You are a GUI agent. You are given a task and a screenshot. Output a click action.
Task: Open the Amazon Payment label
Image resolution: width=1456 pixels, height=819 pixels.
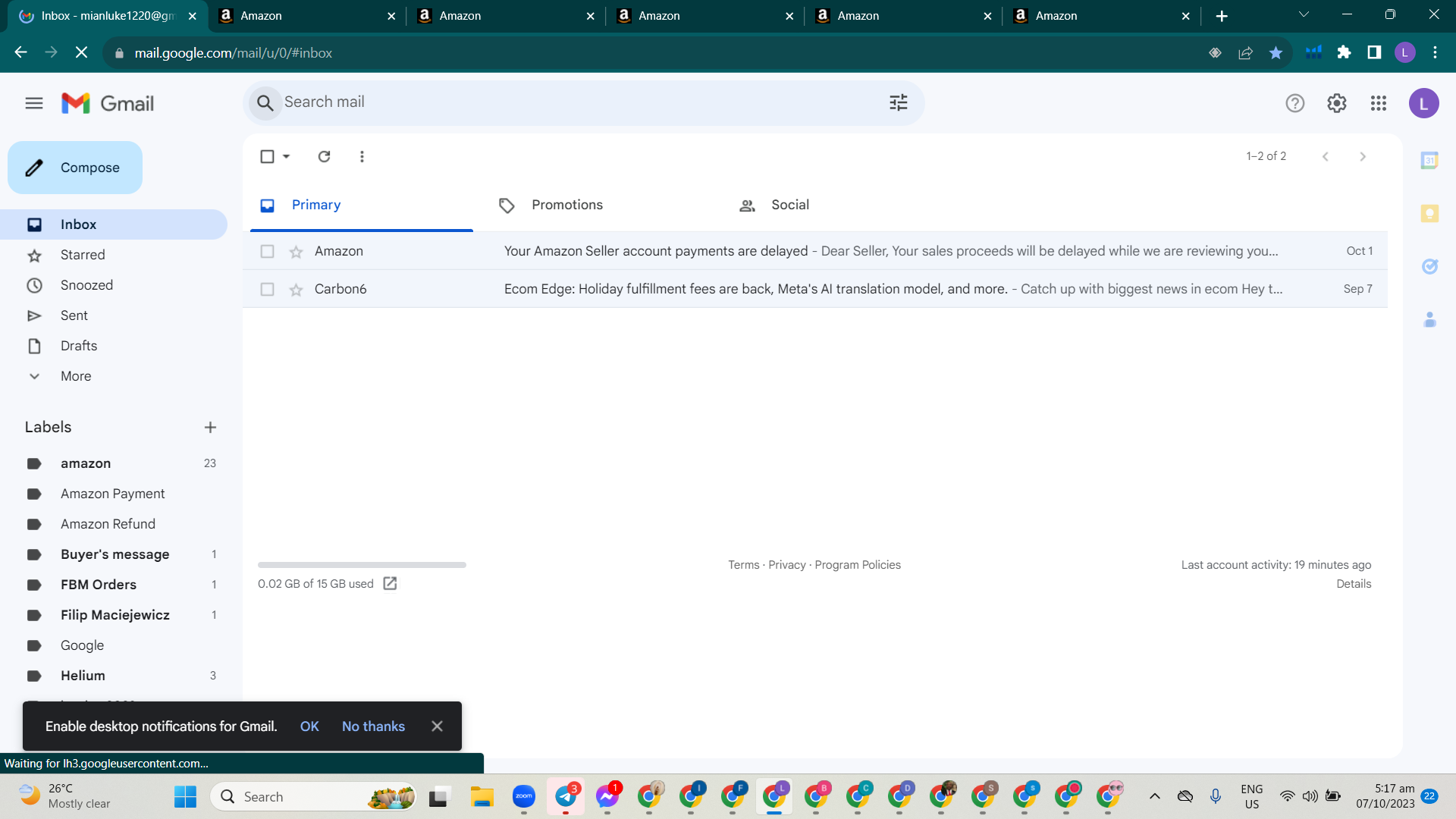click(114, 494)
